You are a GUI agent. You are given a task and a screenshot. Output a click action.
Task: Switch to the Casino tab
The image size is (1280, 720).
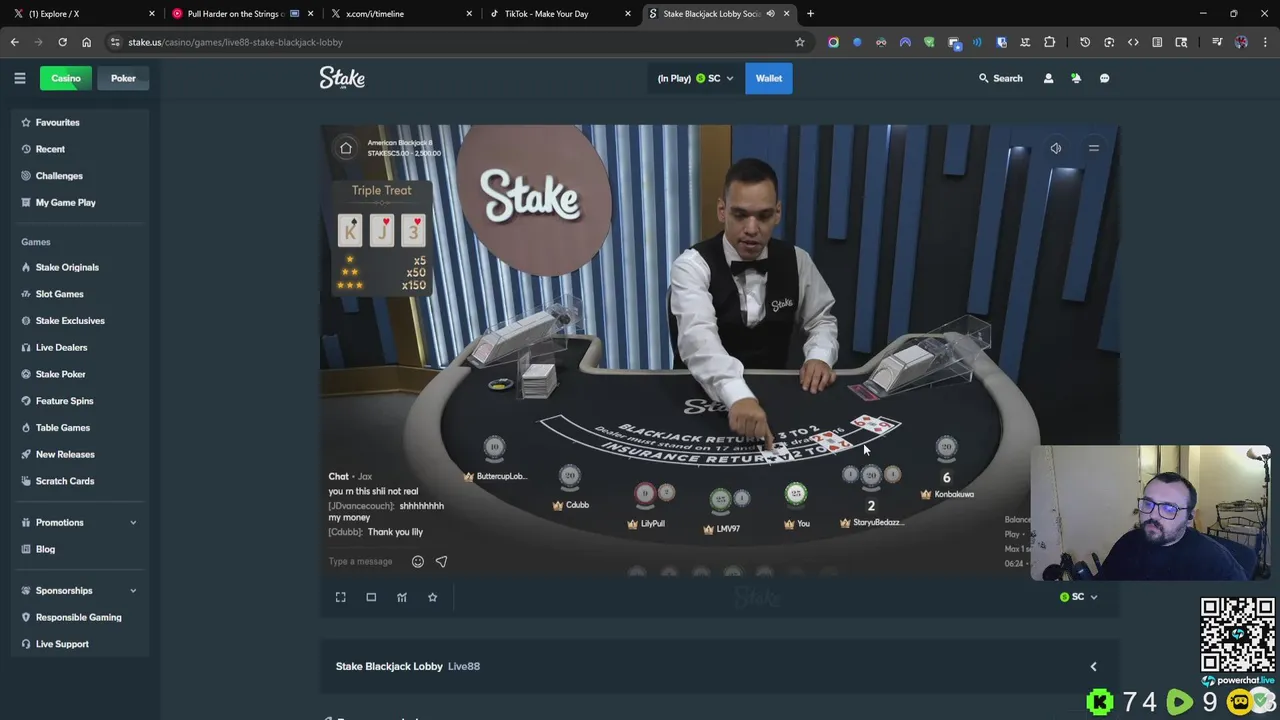click(66, 78)
